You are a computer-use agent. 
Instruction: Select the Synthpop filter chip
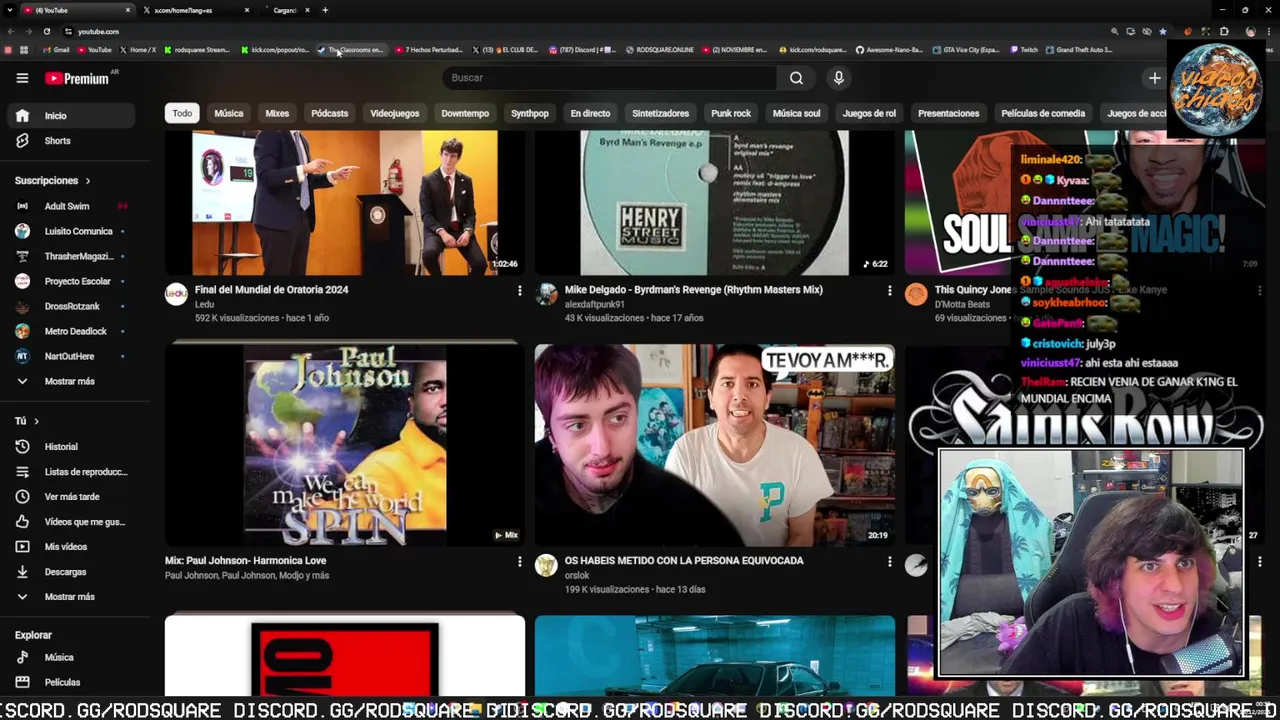coord(530,114)
